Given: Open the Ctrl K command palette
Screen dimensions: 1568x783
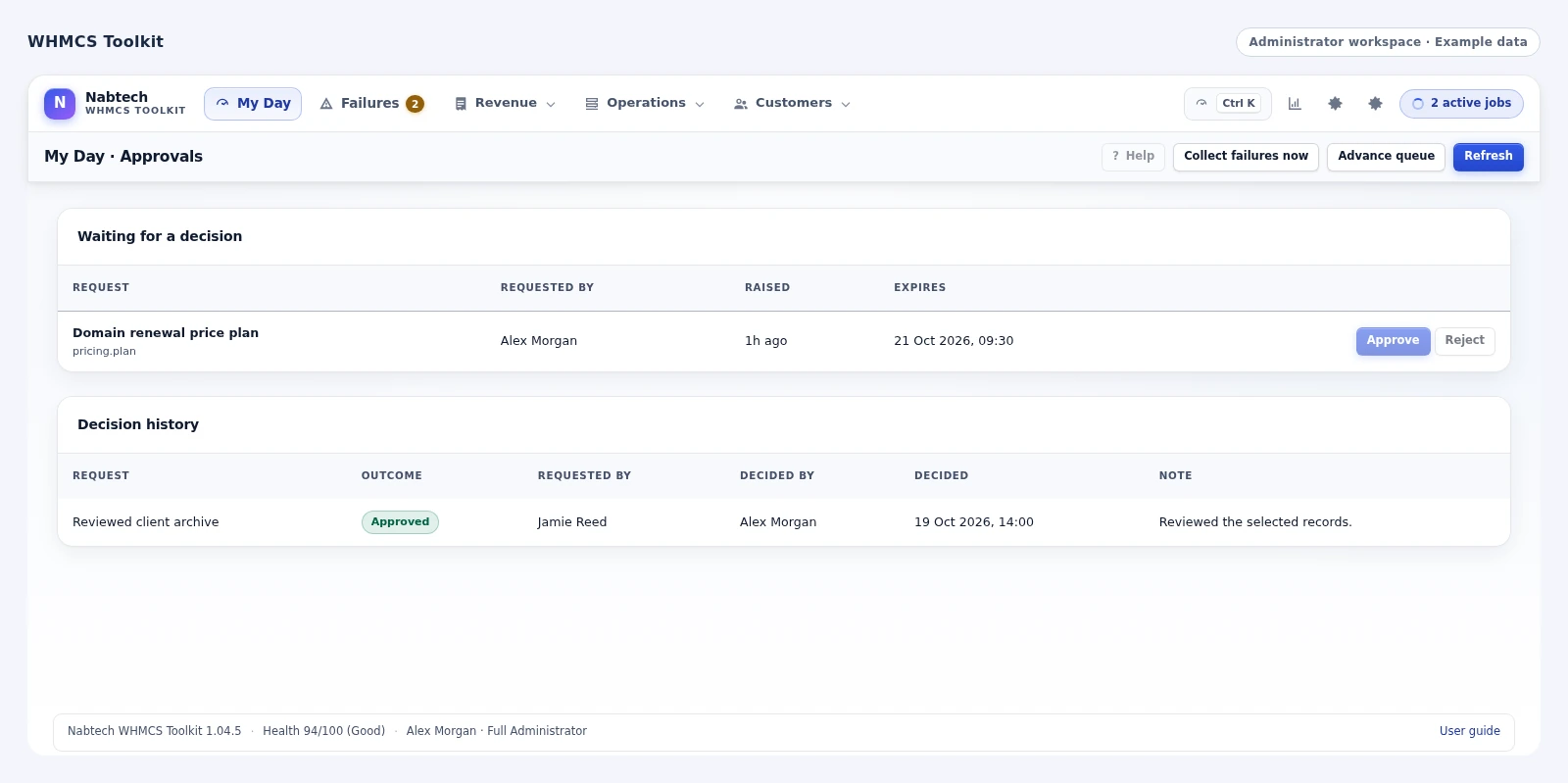Looking at the screenshot, I should pyautogui.click(x=1228, y=103).
